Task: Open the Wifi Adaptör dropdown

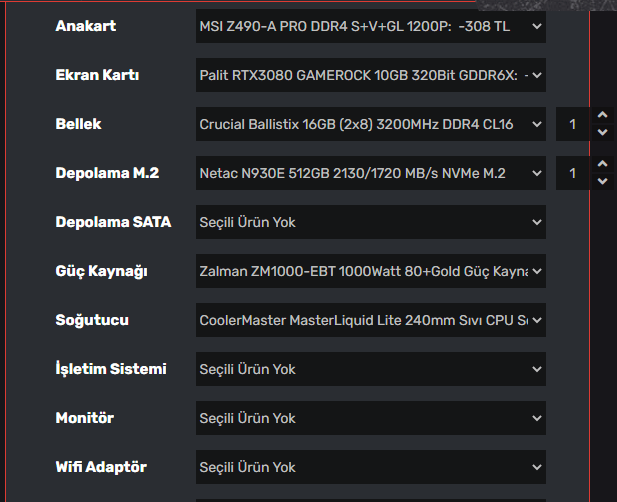Action: point(371,467)
